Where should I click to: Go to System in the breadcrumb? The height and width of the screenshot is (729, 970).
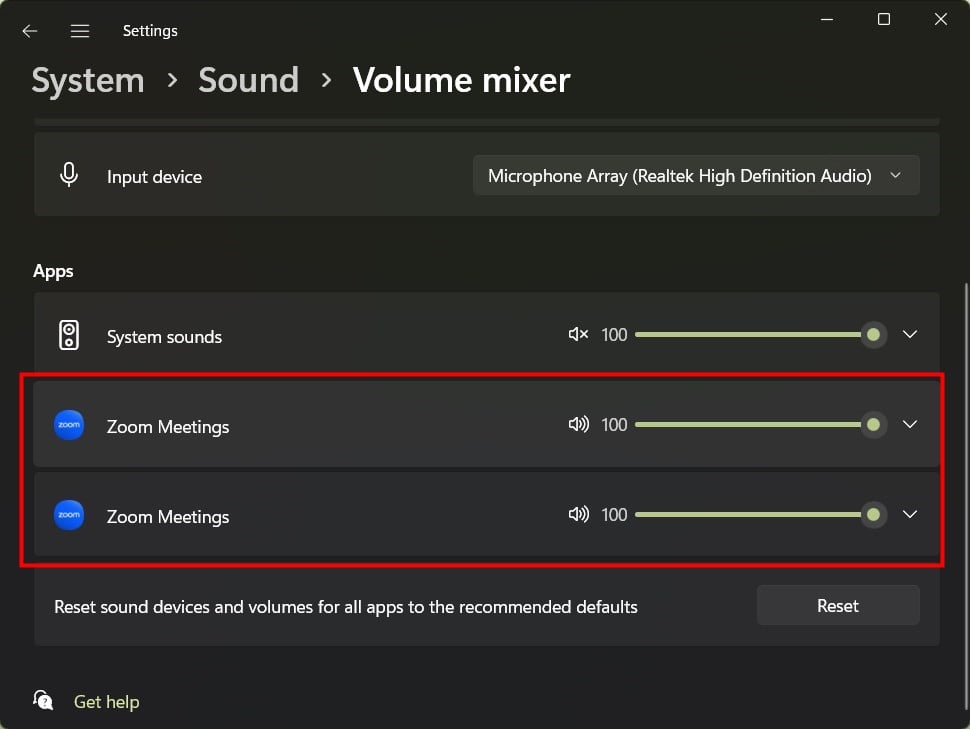88,80
